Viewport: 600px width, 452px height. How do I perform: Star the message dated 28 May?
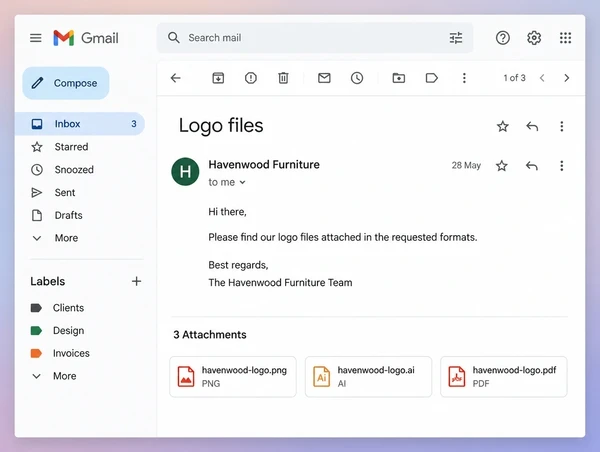click(x=502, y=166)
